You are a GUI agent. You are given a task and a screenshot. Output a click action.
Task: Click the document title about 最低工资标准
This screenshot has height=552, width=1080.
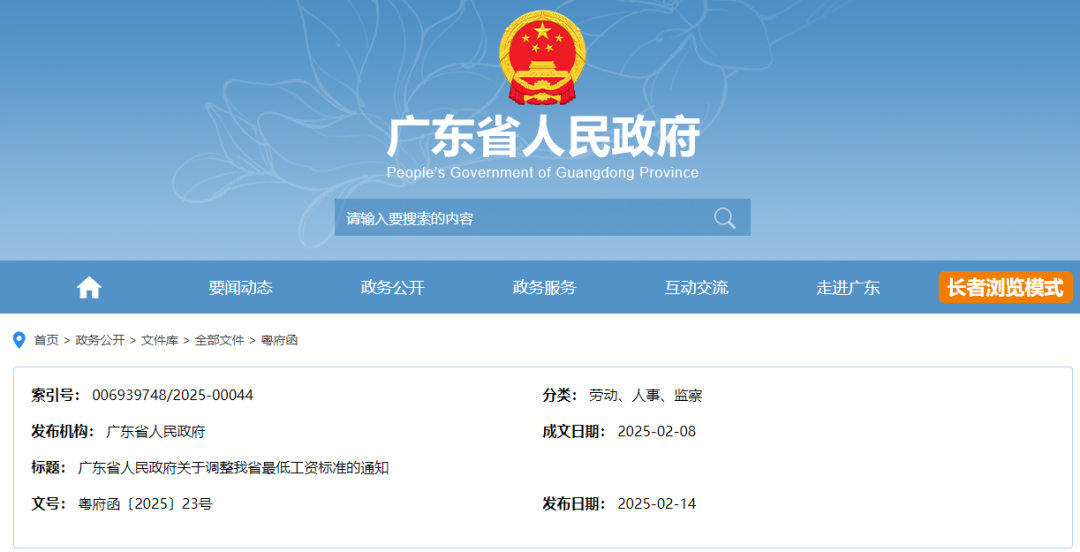(x=233, y=468)
